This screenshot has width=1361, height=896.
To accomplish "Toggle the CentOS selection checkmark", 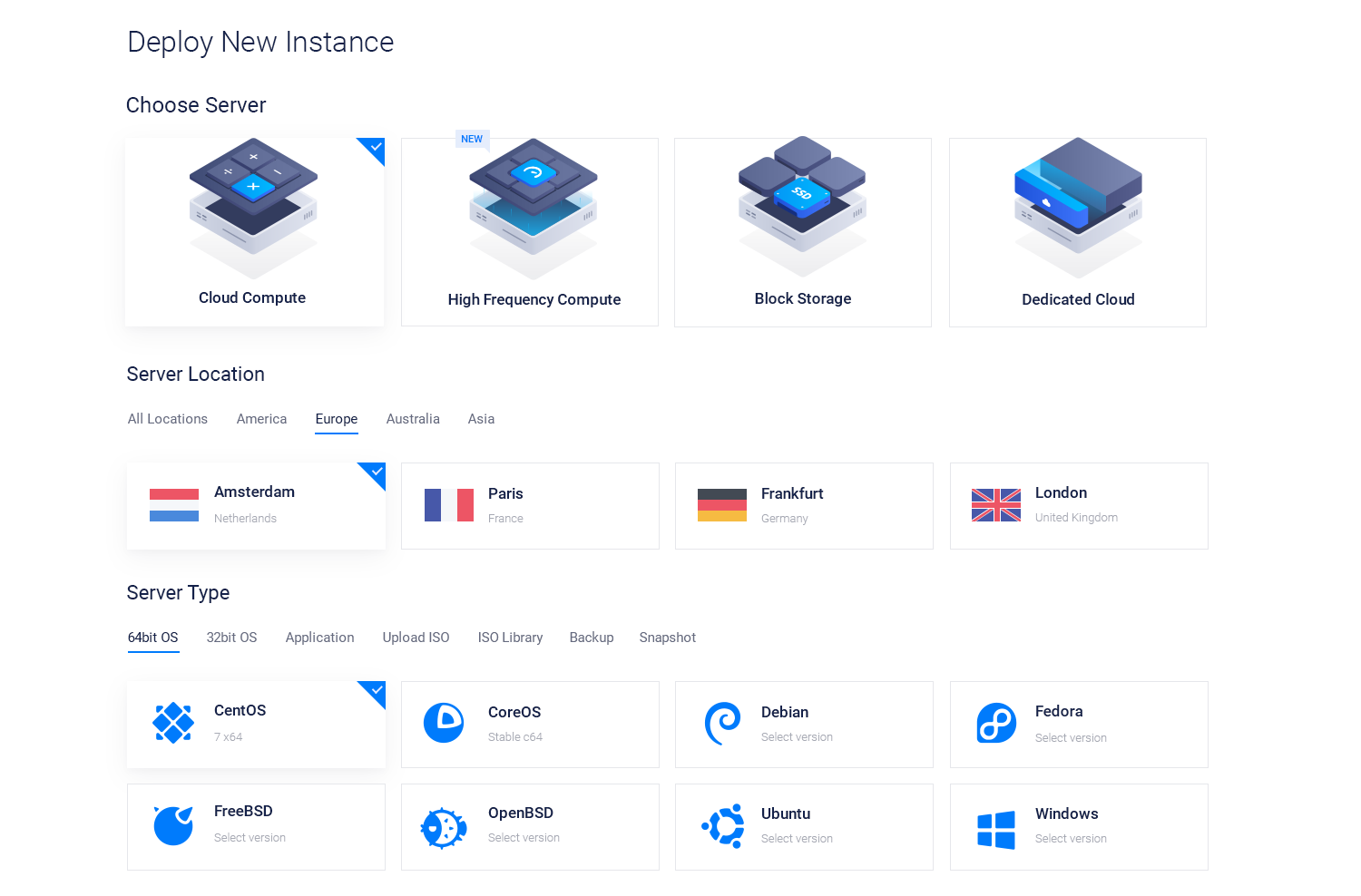I will click(x=376, y=691).
